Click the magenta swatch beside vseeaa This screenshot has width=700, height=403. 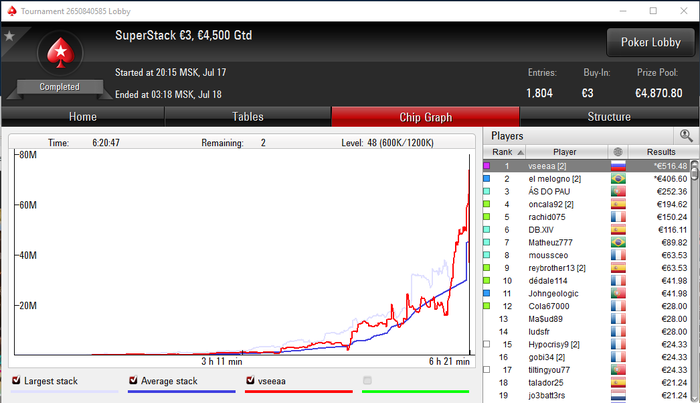coord(487,166)
